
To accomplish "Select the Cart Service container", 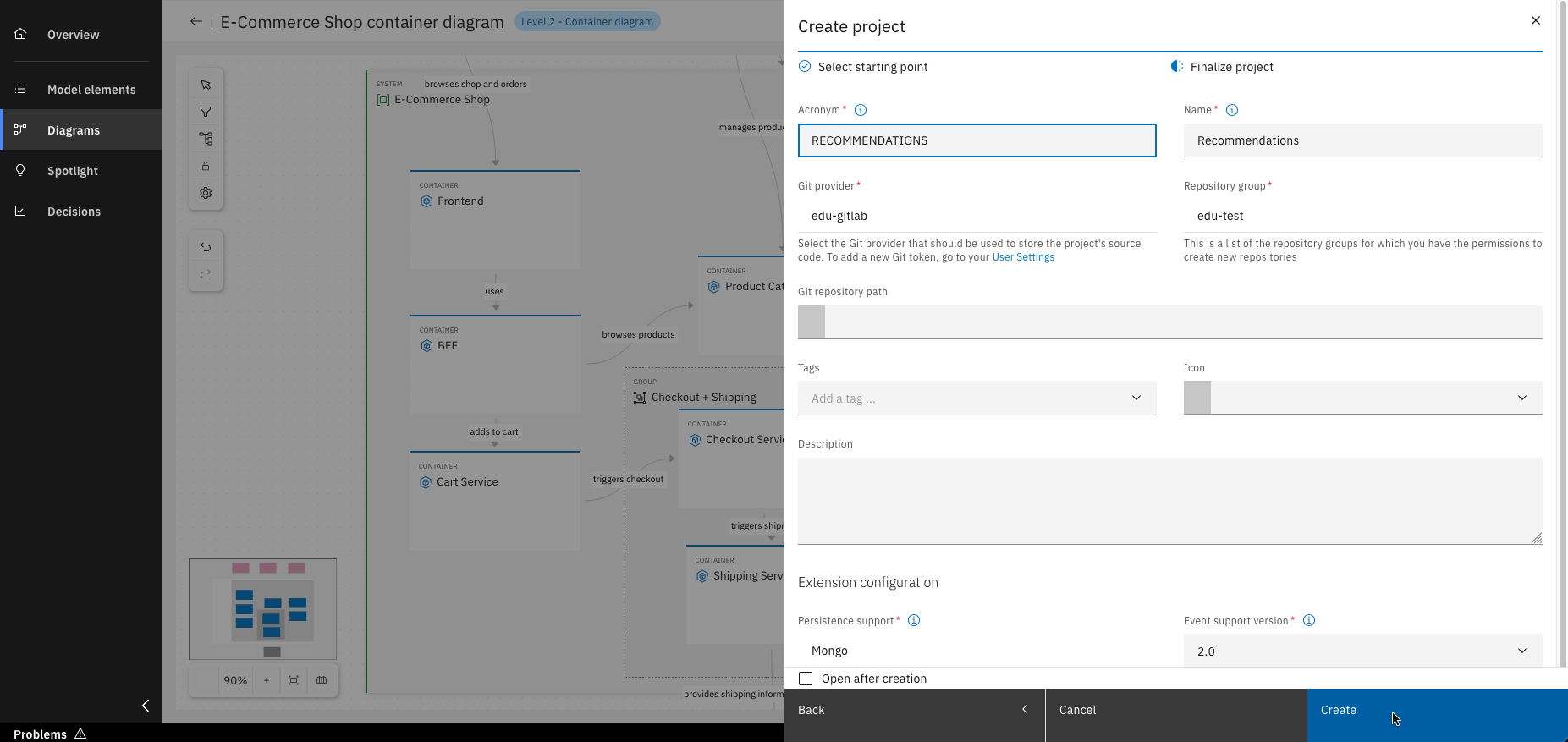I will (494, 501).
